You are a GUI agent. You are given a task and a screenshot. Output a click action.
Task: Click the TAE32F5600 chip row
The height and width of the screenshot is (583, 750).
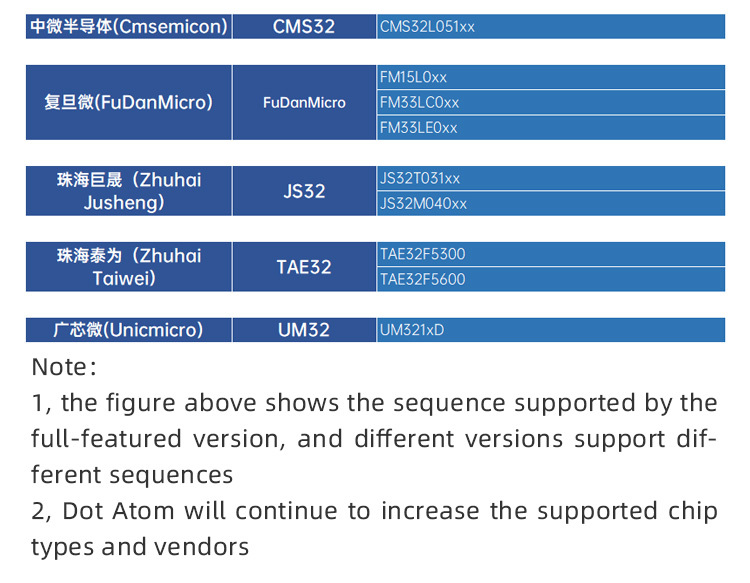pyautogui.click(x=551, y=279)
